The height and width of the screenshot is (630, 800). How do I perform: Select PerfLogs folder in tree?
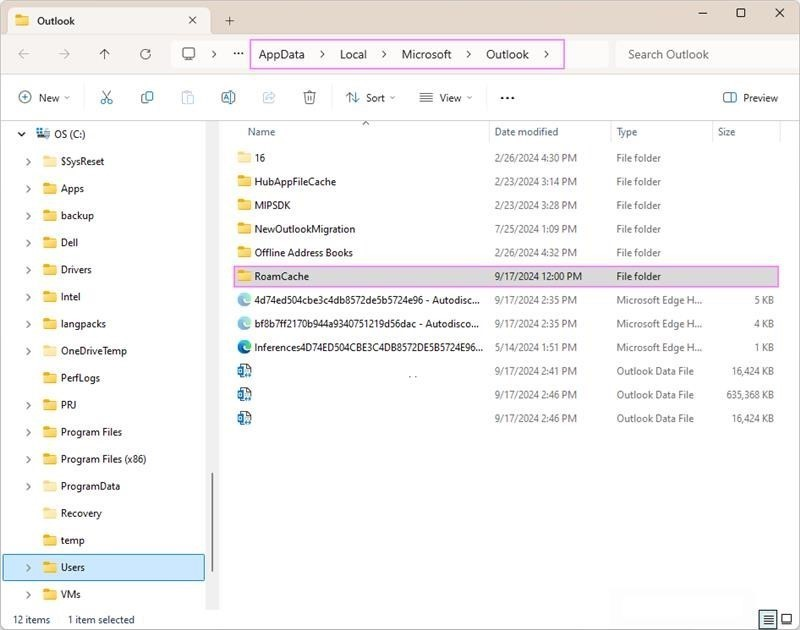tap(80, 377)
